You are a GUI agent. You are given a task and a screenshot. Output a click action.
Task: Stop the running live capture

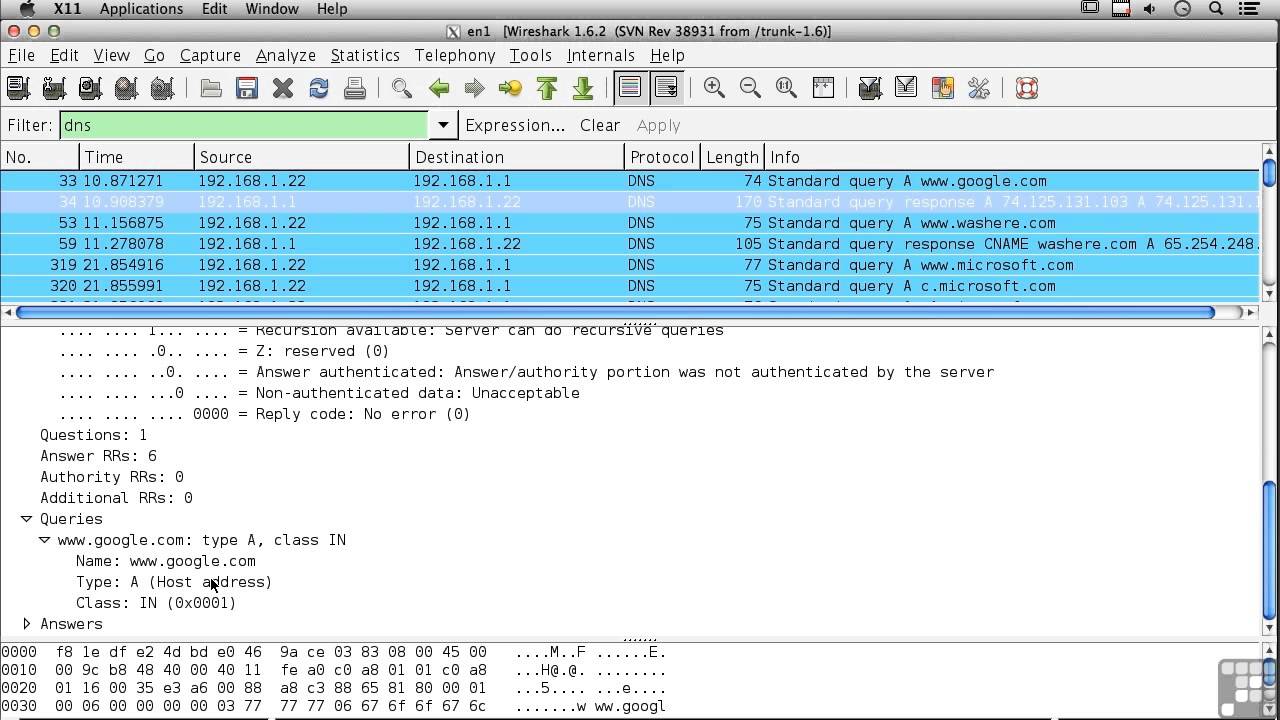(126, 88)
